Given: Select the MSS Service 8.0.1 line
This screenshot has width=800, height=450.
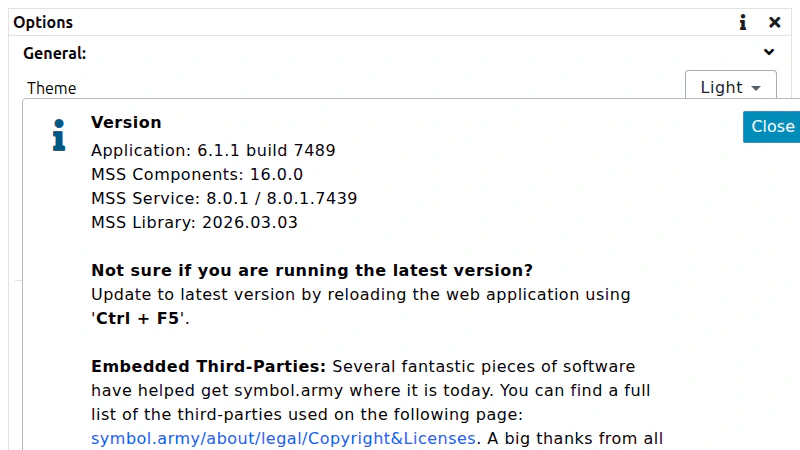Looking at the screenshot, I should point(224,198).
